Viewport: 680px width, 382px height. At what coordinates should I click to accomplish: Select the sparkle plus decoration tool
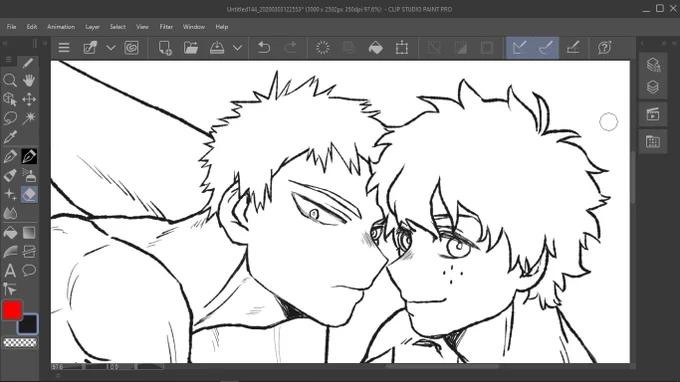[x=10, y=195]
